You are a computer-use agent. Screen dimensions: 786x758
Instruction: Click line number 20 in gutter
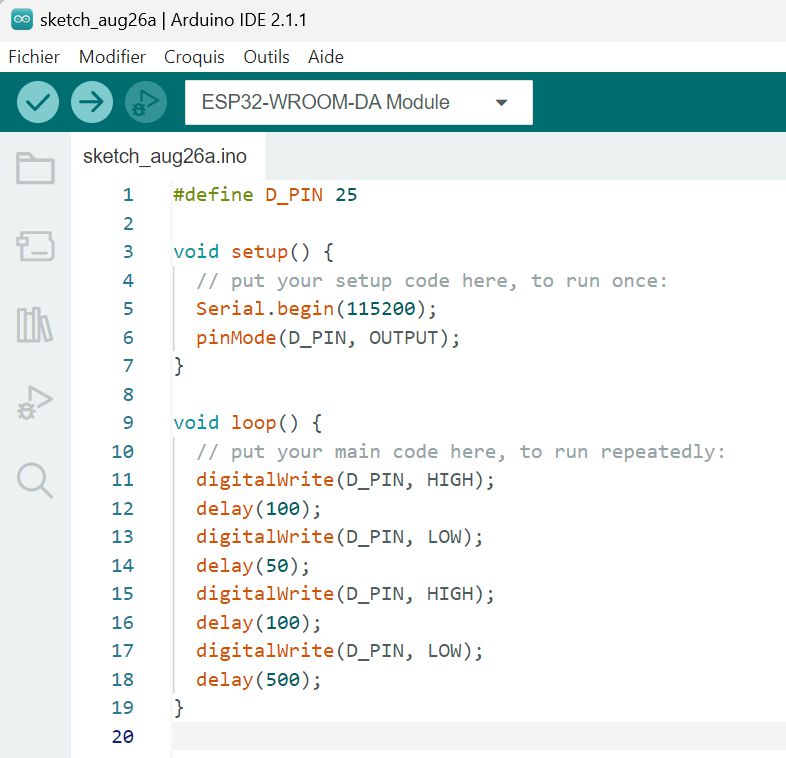click(x=123, y=736)
